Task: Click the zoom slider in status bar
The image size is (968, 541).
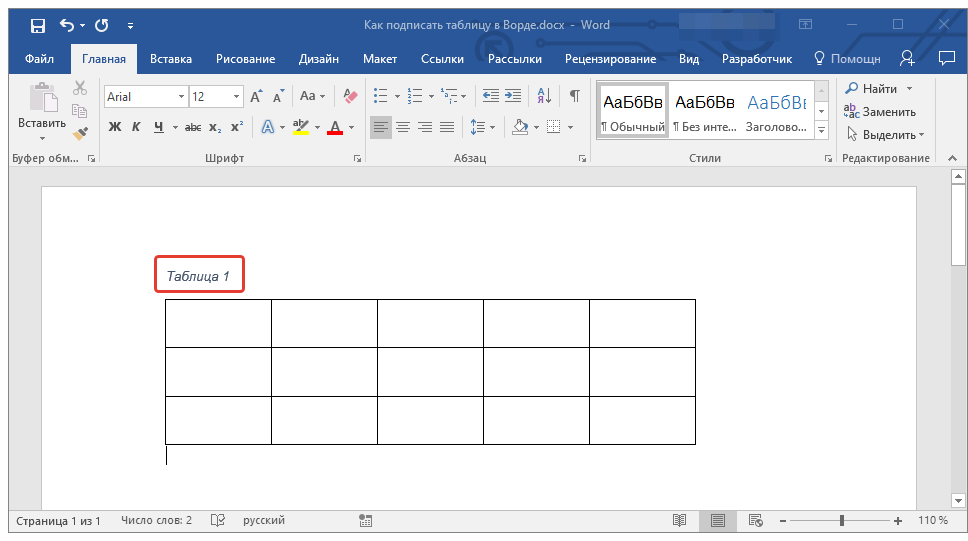Action: point(842,521)
